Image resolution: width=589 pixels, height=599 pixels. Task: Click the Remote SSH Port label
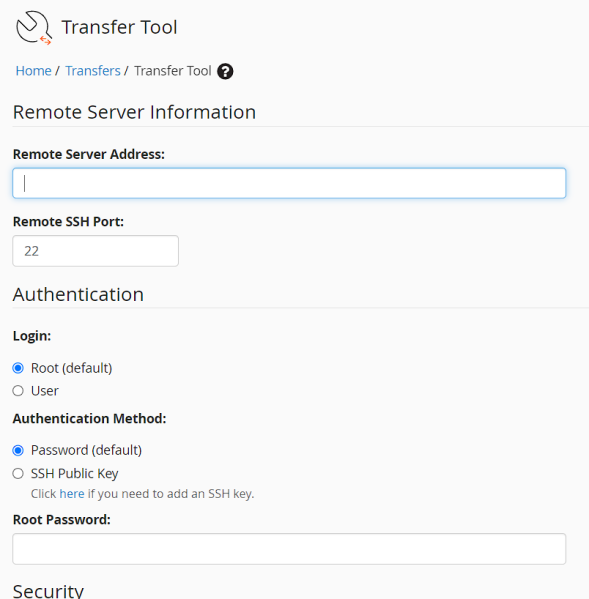pos(68,222)
